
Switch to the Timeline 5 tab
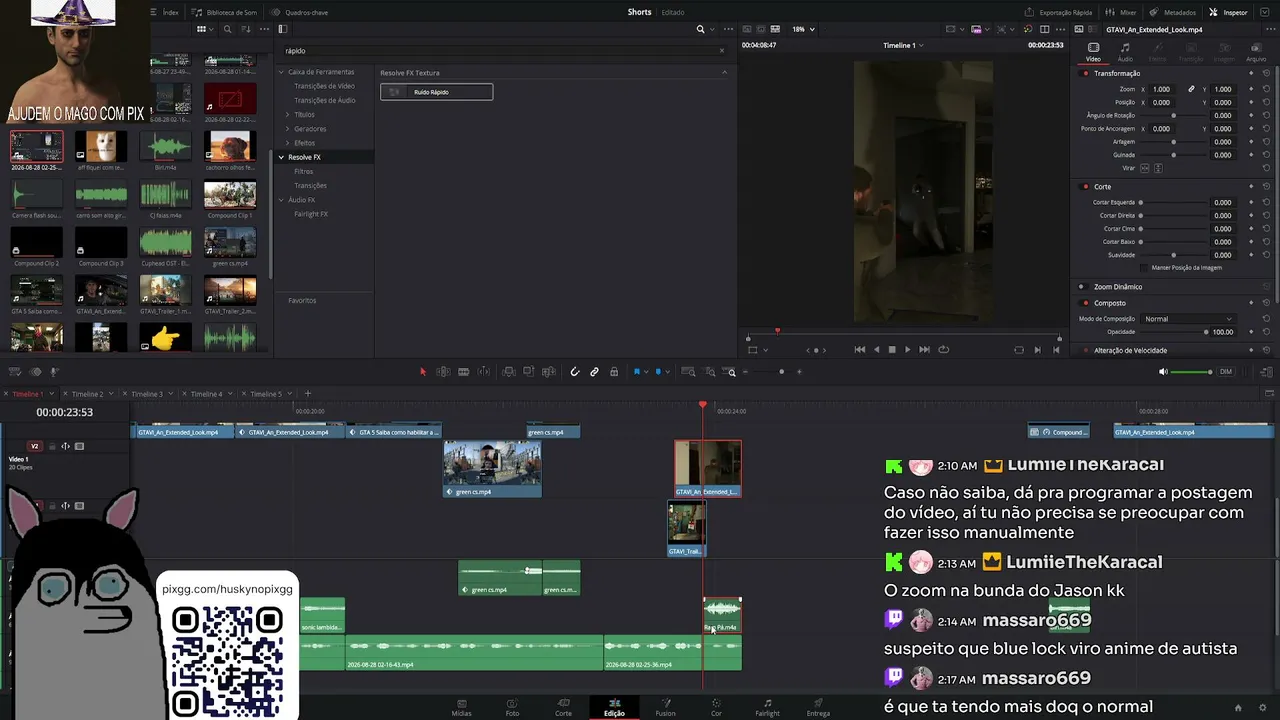tap(265, 394)
